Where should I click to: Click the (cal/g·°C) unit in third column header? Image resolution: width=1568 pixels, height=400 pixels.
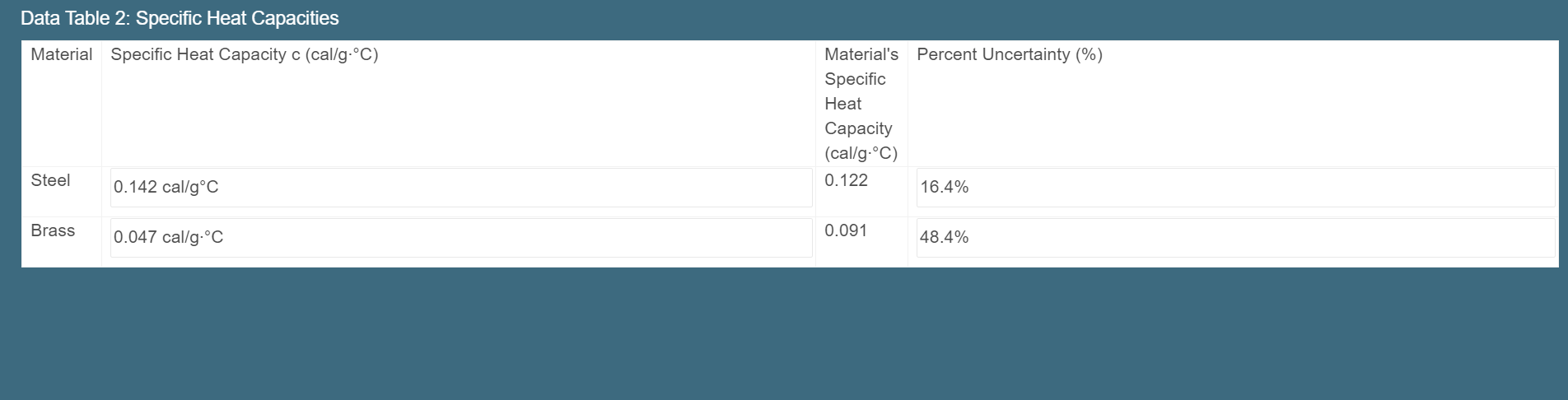pos(861,153)
